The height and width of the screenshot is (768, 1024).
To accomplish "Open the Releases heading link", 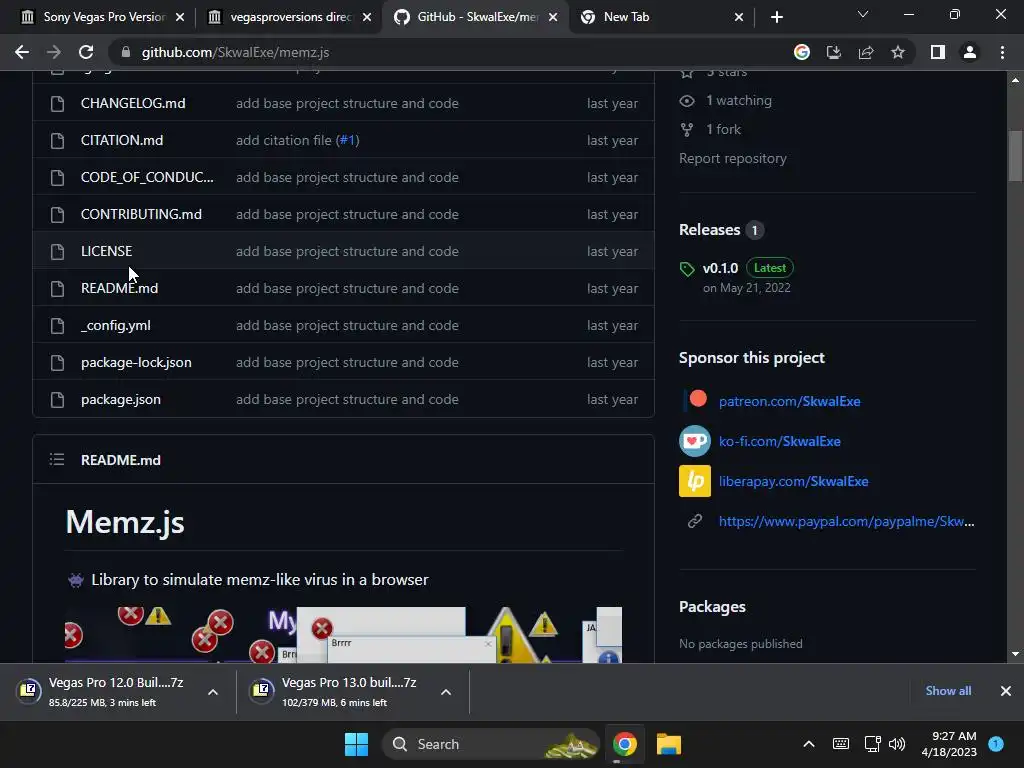I will [709, 230].
